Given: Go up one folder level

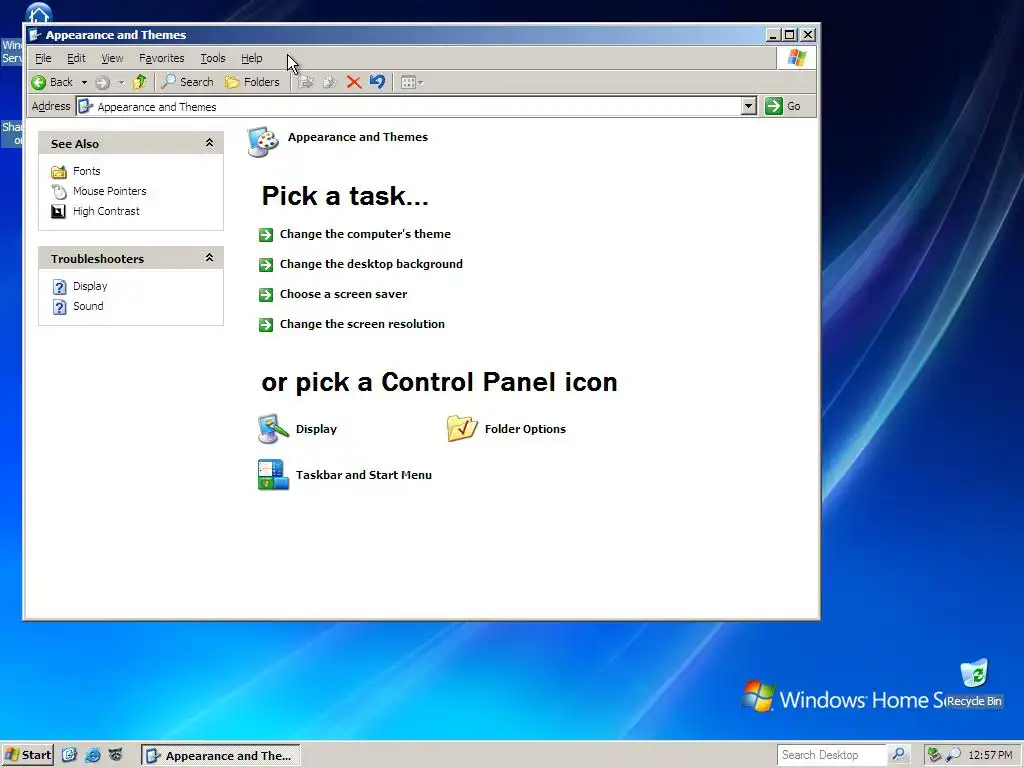Looking at the screenshot, I should pyautogui.click(x=139, y=82).
